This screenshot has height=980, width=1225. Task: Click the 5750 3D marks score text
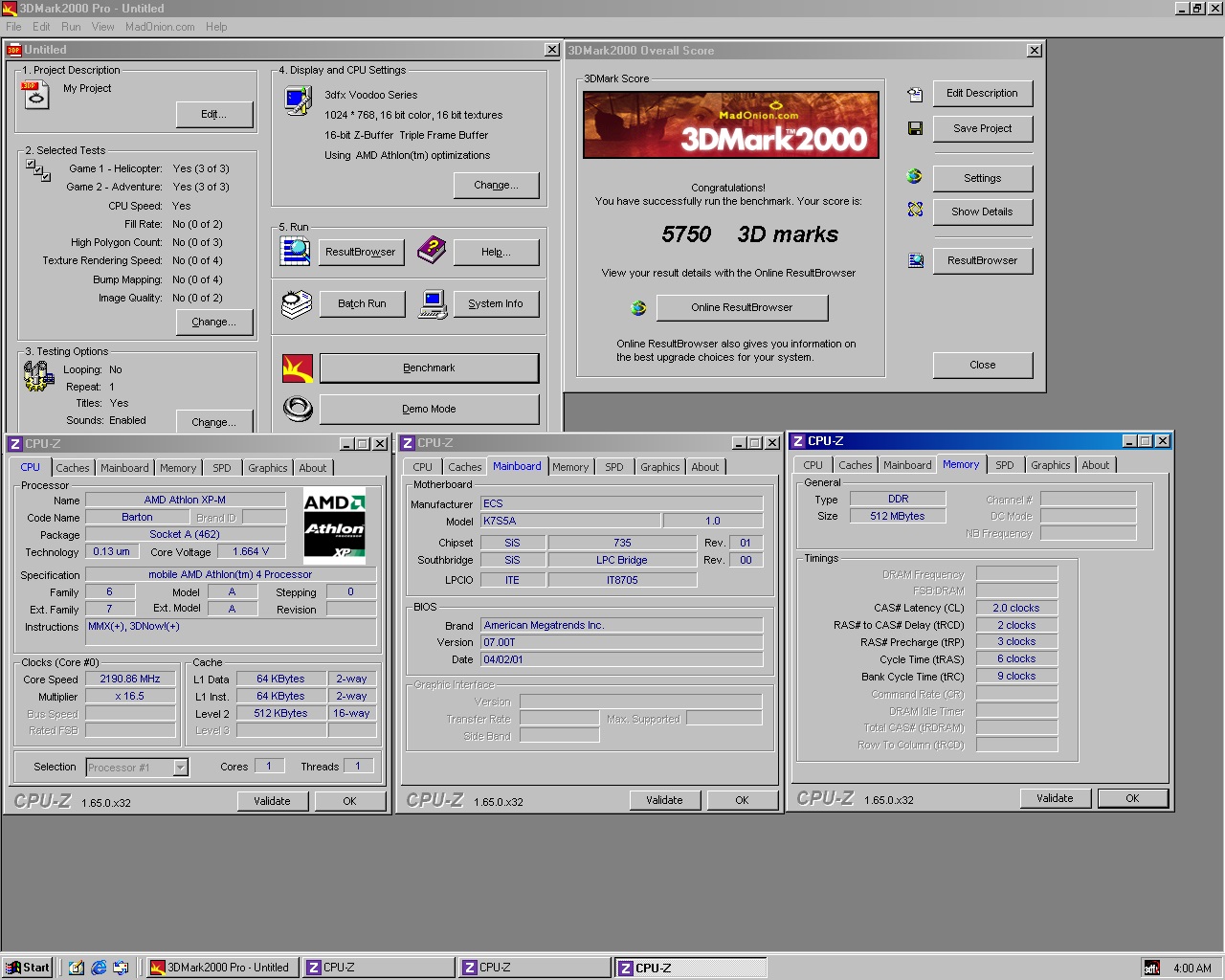[x=749, y=234]
